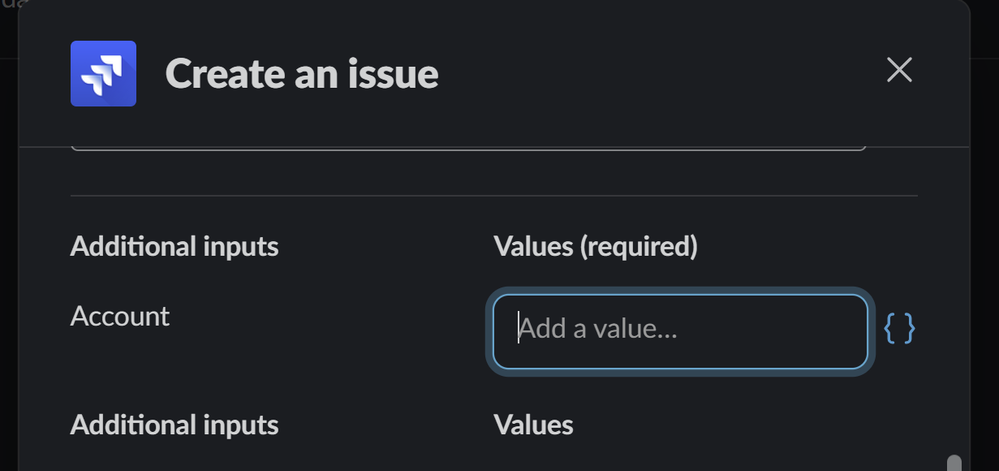Click the dialog's vertical scrollbar thumb

954,463
